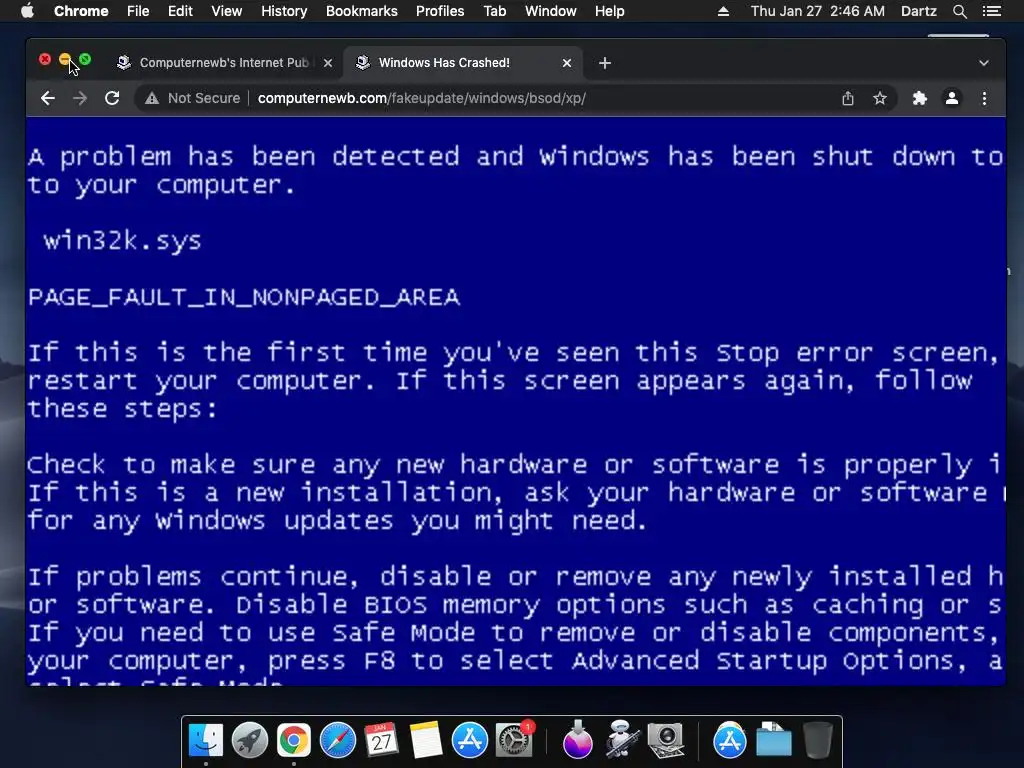Open the Trash from the Dock

click(818, 741)
